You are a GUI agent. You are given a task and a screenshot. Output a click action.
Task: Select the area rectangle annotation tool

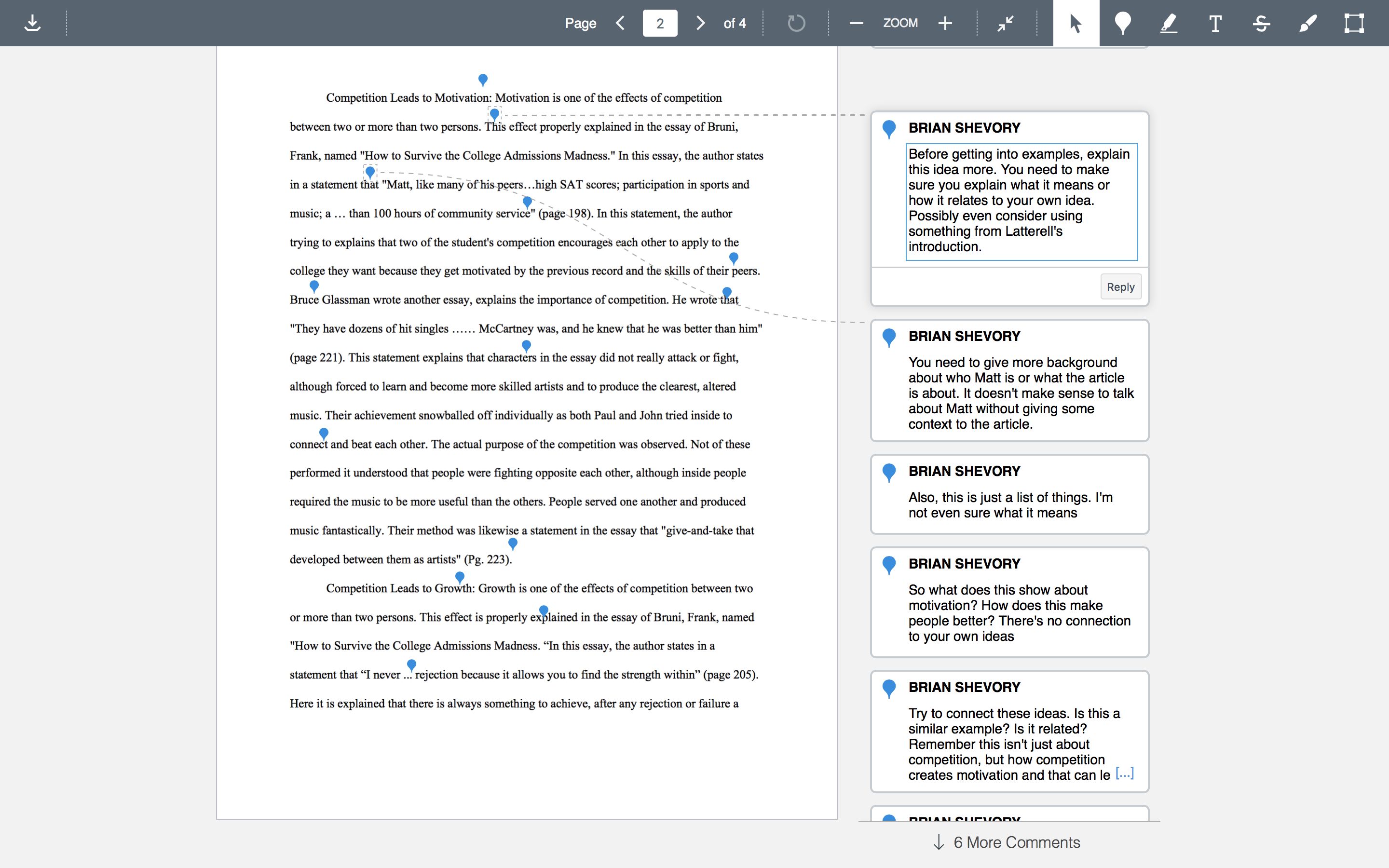tap(1354, 23)
